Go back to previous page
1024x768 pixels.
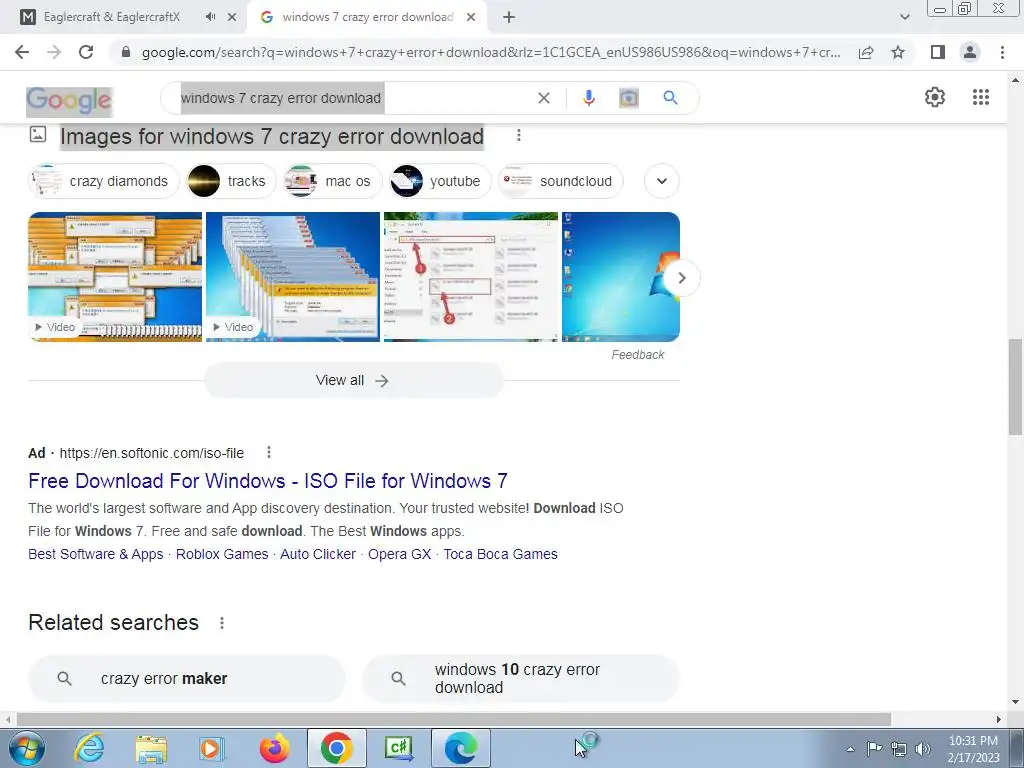tap(22, 52)
